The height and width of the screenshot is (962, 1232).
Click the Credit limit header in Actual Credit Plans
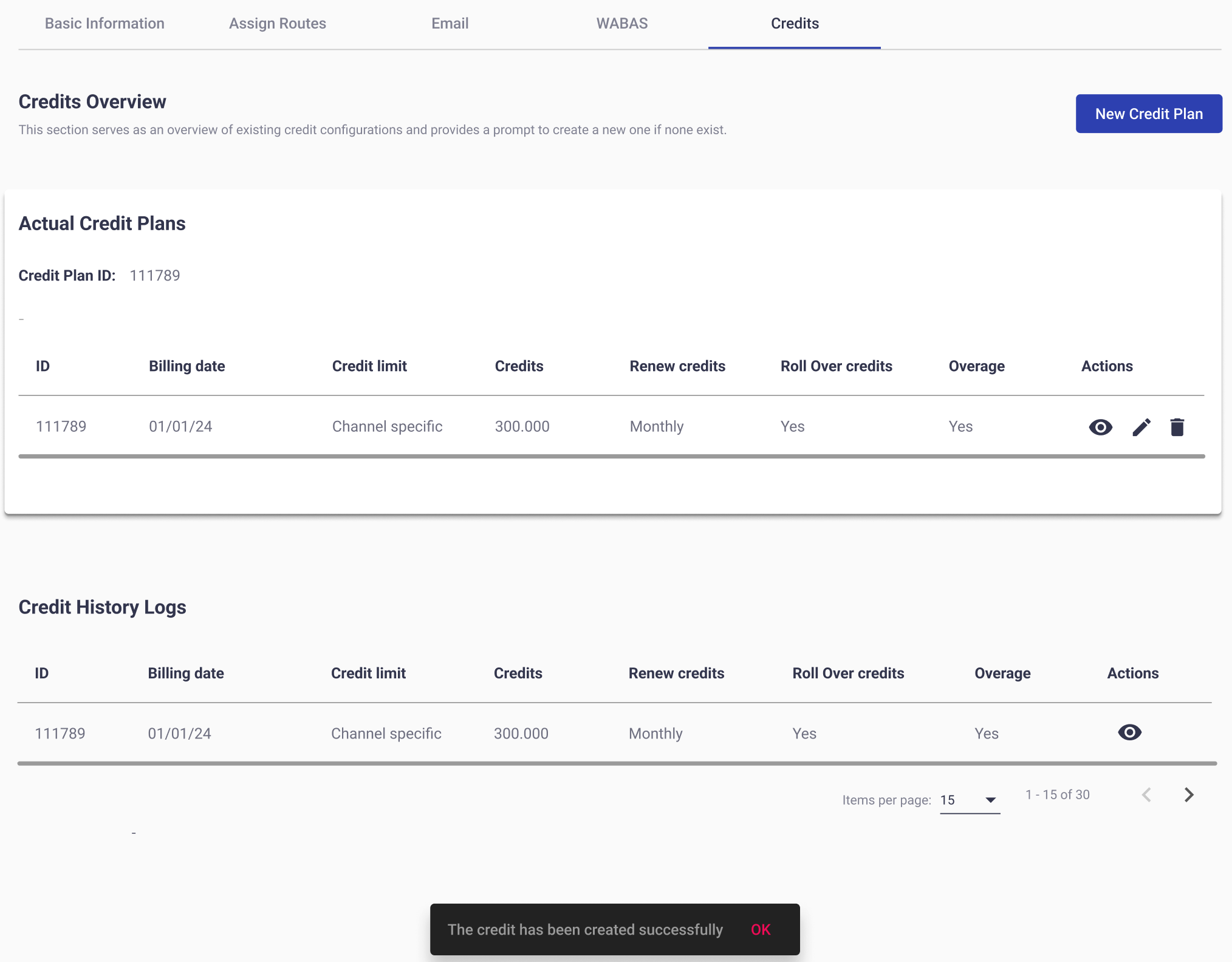pos(369,366)
